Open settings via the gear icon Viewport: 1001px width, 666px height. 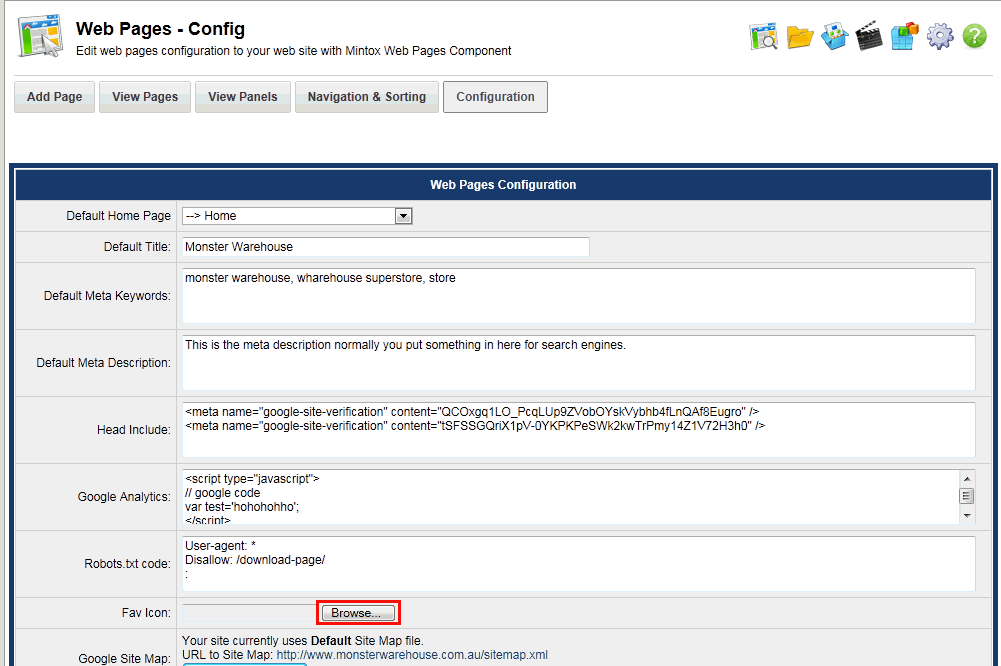(940, 36)
